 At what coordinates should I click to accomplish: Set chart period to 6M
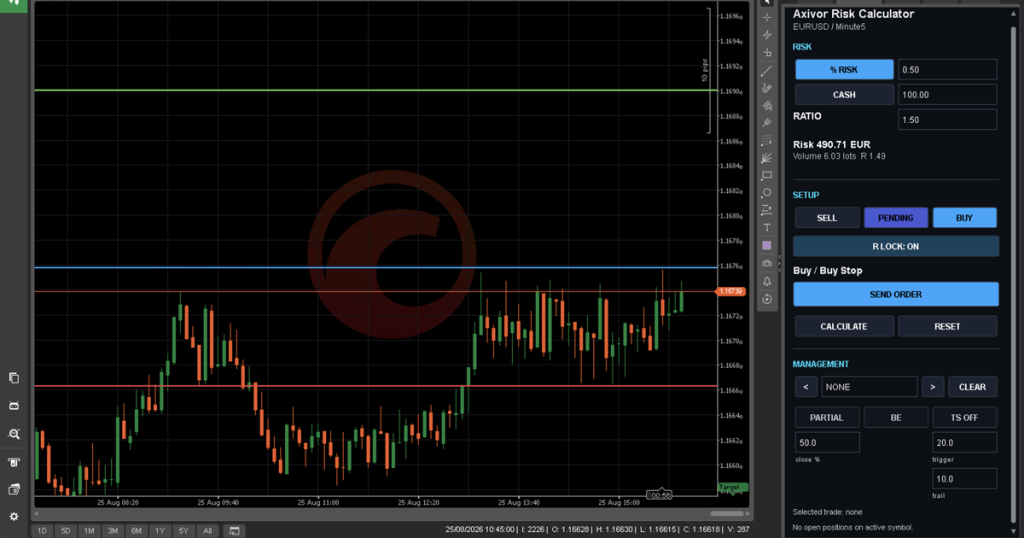point(136,531)
